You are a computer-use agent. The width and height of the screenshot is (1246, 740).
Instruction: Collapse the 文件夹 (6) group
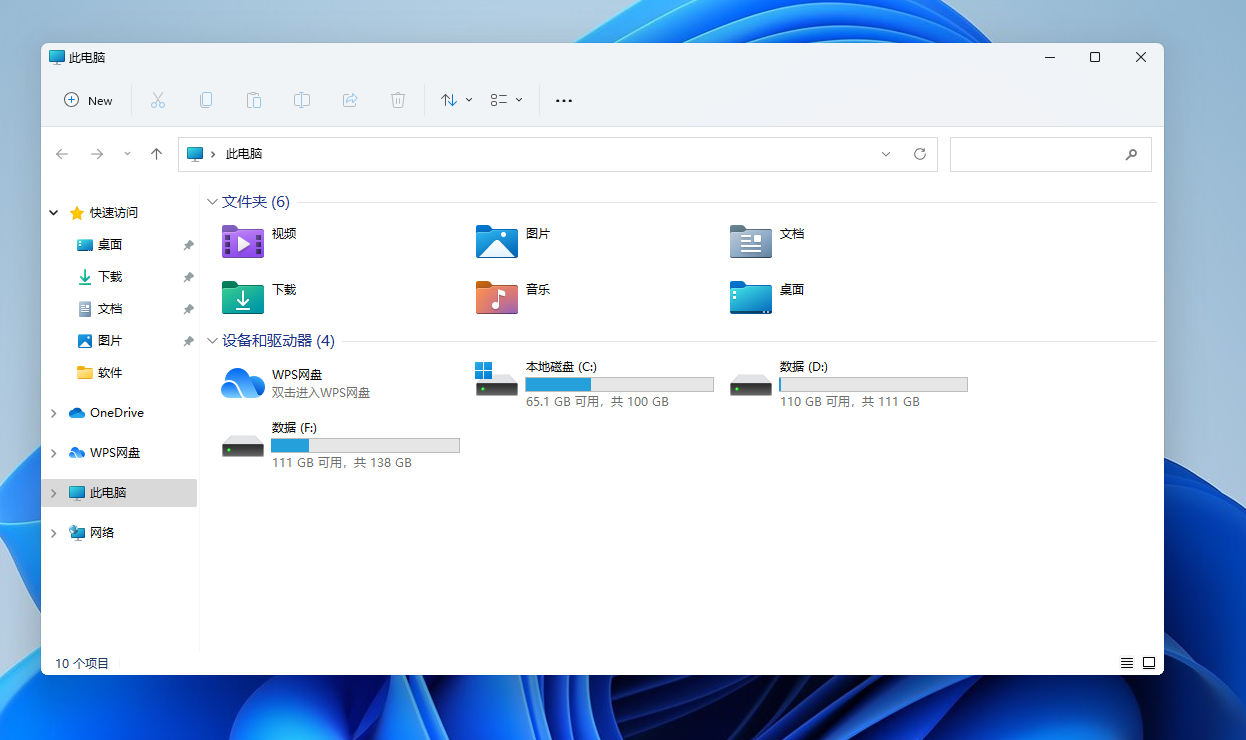212,202
